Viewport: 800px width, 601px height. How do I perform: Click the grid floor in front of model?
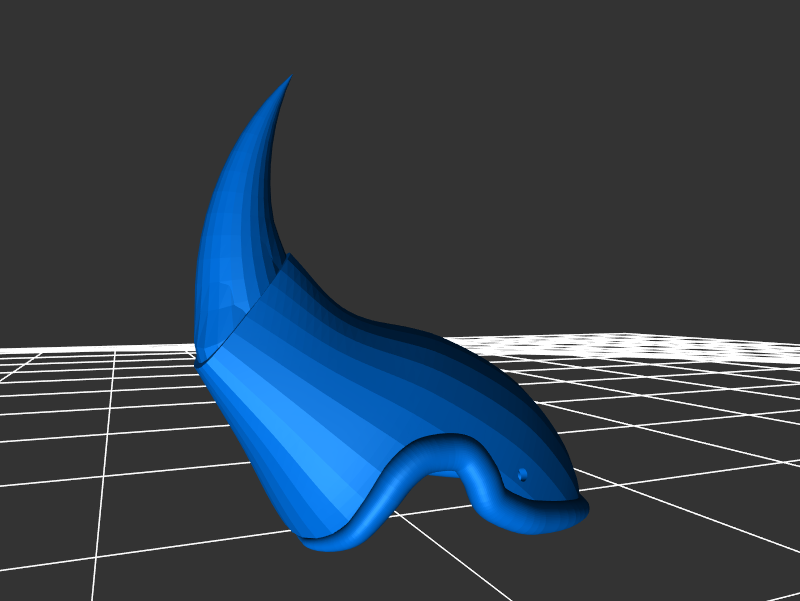(450, 570)
